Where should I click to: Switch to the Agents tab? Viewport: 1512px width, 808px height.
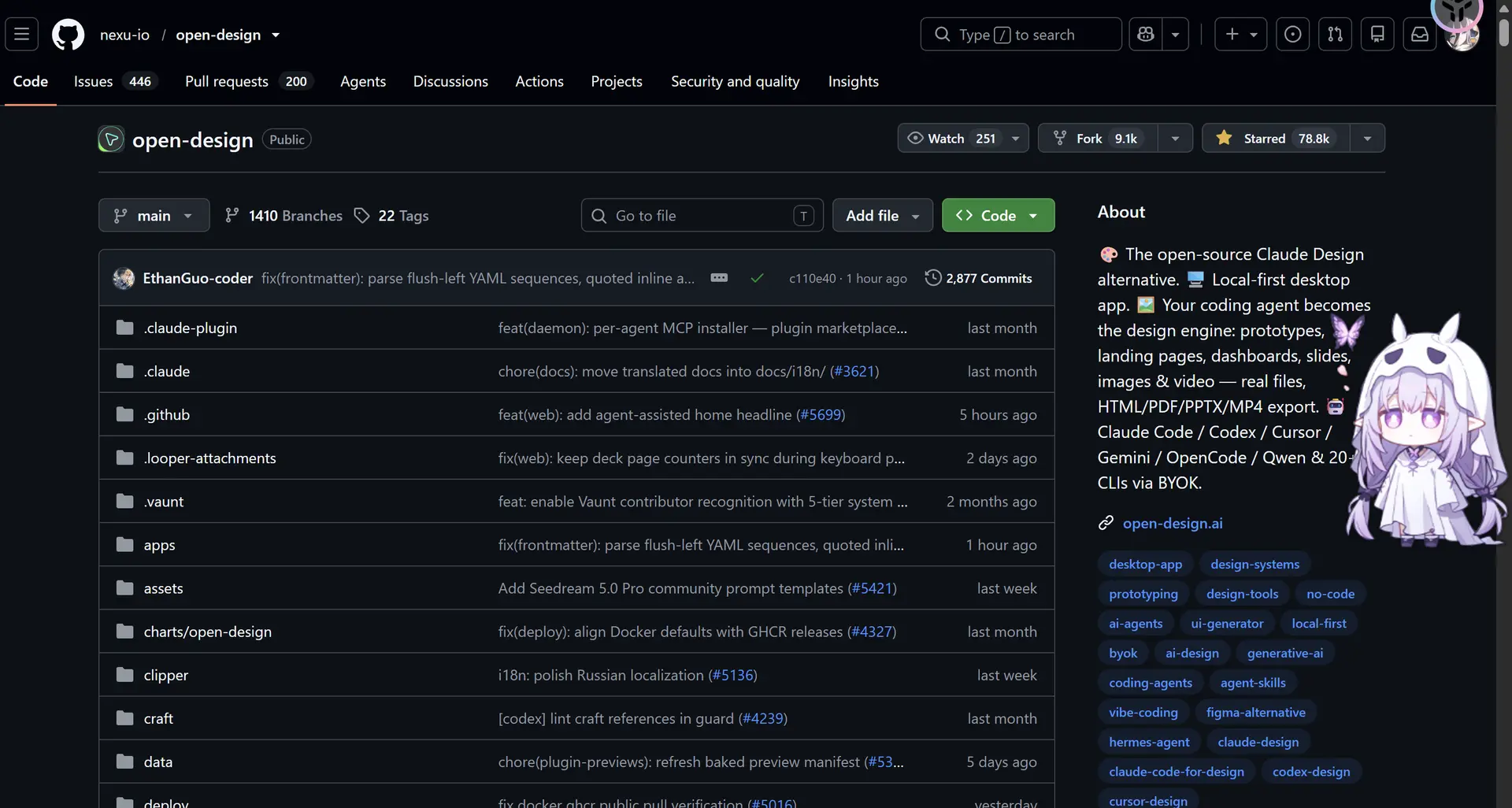tap(363, 81)
